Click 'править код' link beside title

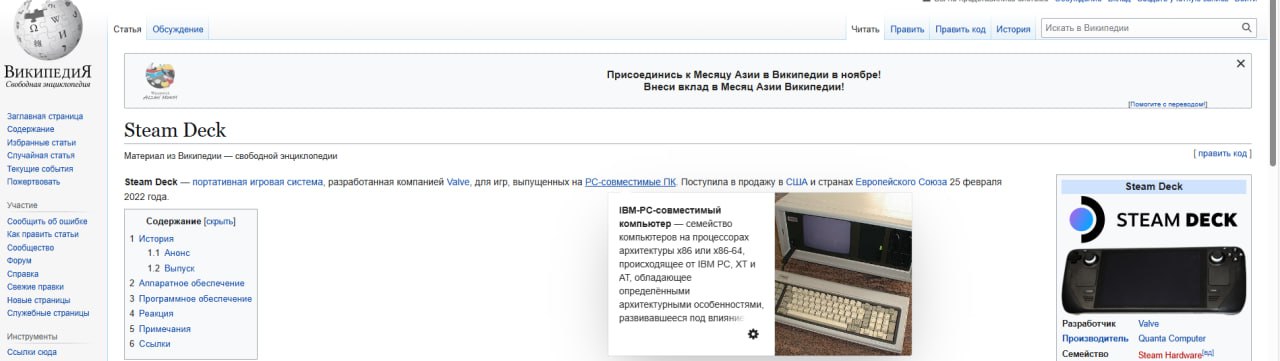tap(1223, 153)
